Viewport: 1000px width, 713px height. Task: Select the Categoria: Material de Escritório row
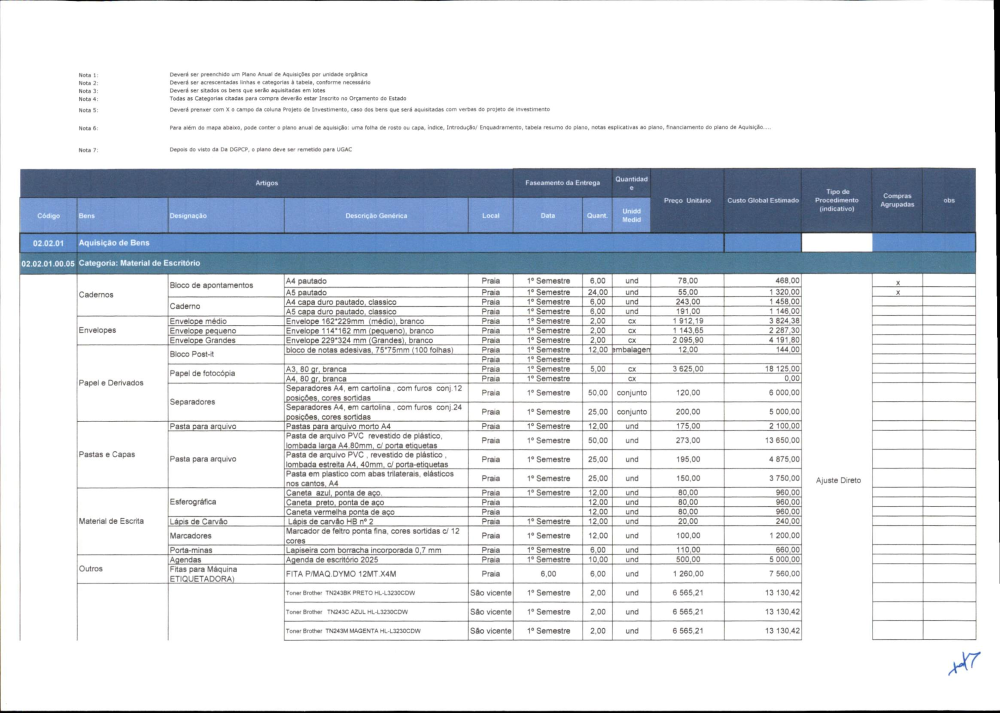139,263
